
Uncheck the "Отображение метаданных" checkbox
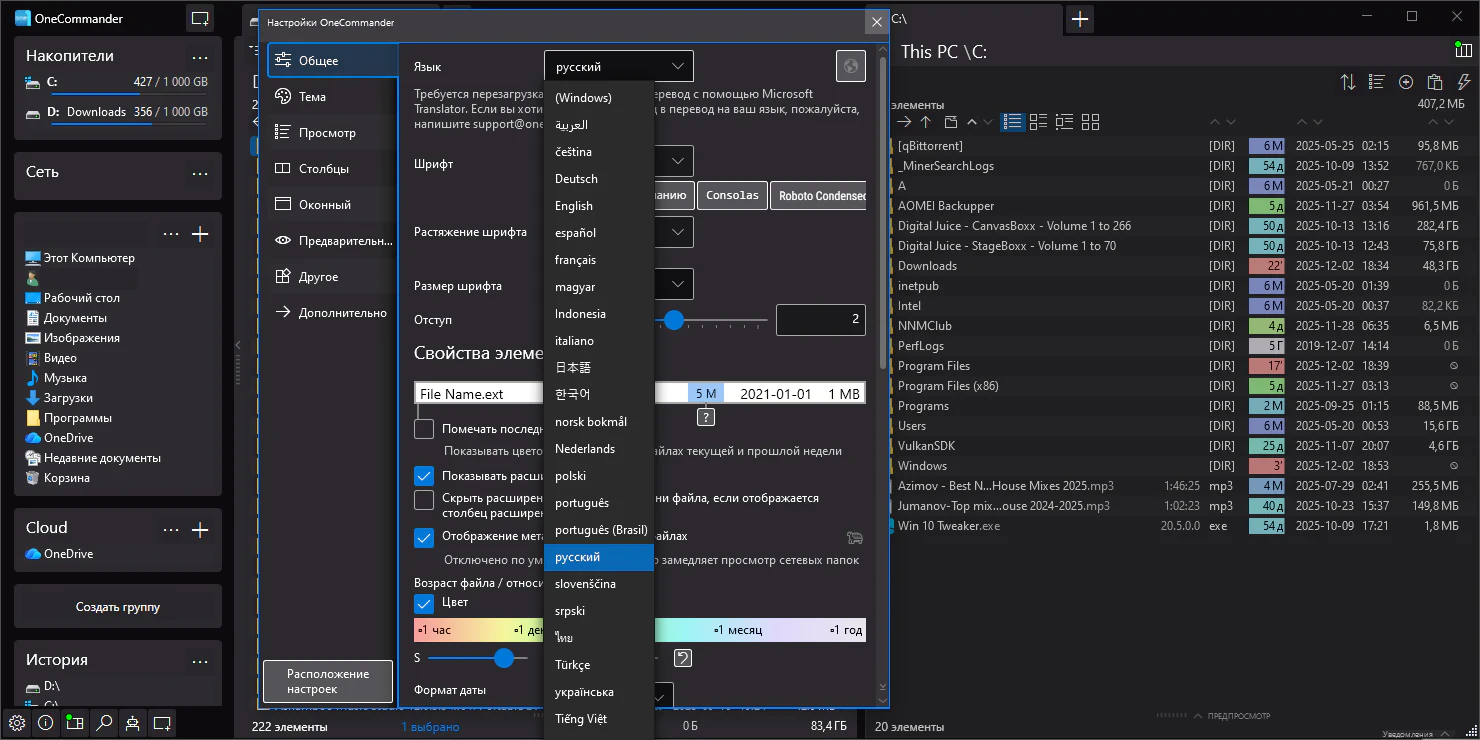point(424,537)
